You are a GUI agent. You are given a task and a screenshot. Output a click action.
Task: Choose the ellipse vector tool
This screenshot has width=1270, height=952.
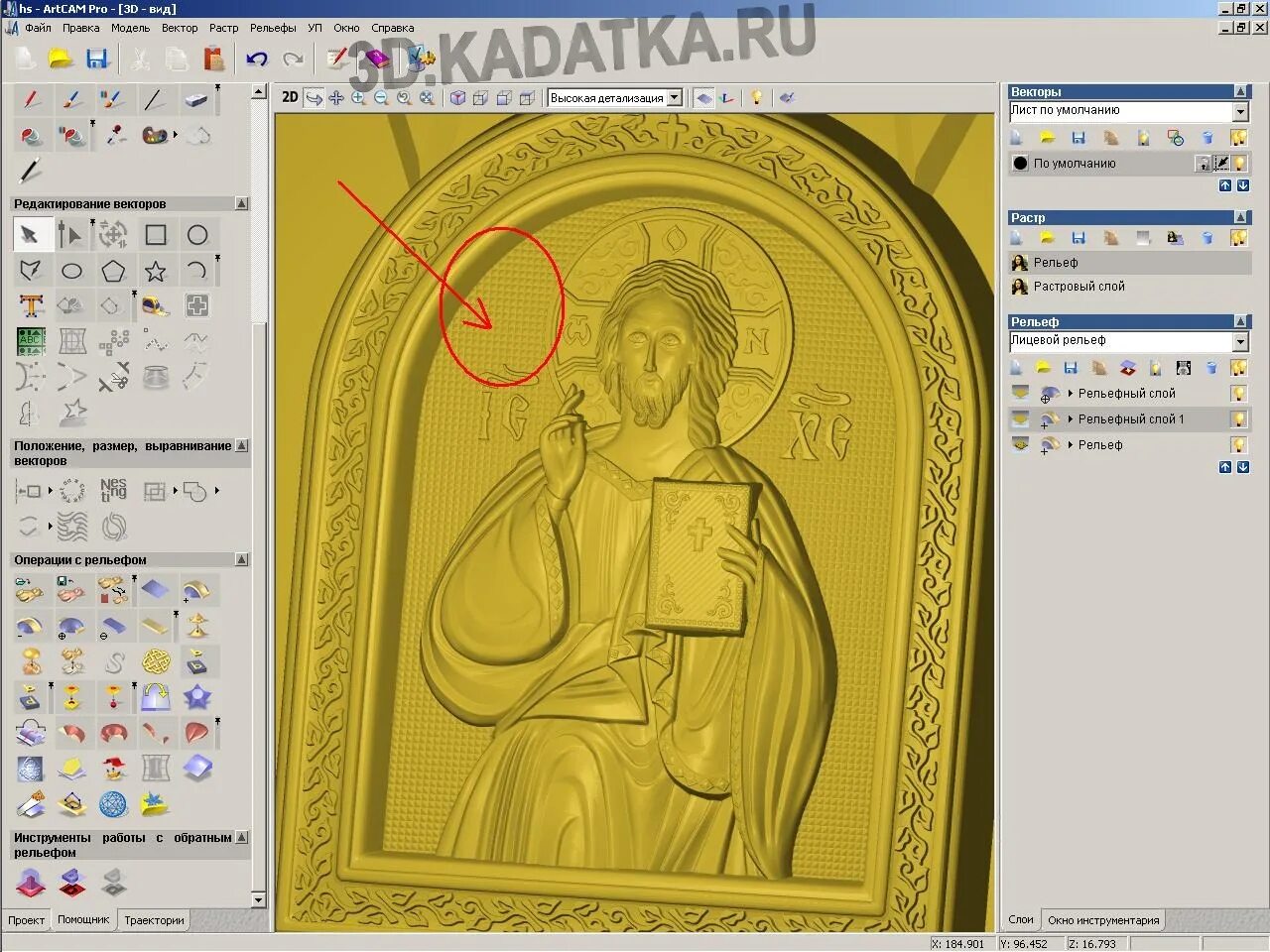pos(71,271)
